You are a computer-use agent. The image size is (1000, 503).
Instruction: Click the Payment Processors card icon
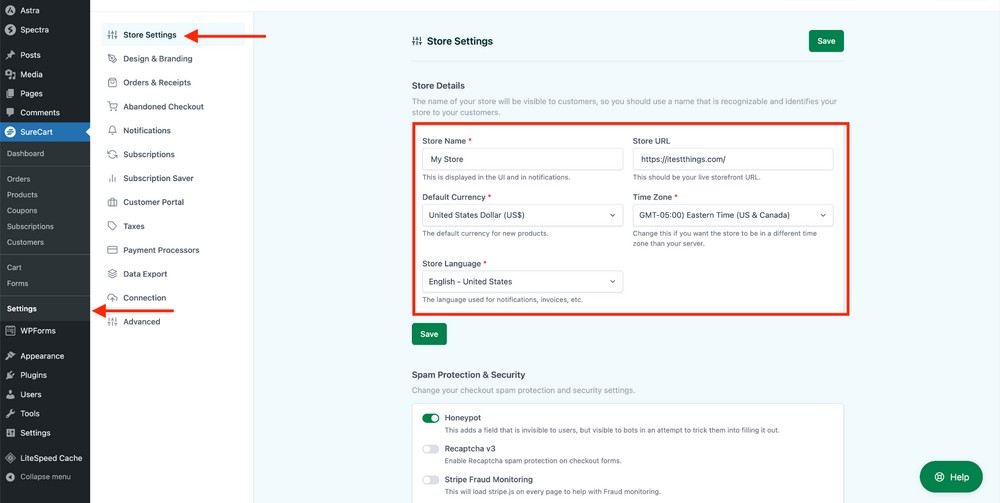point(112,250)
